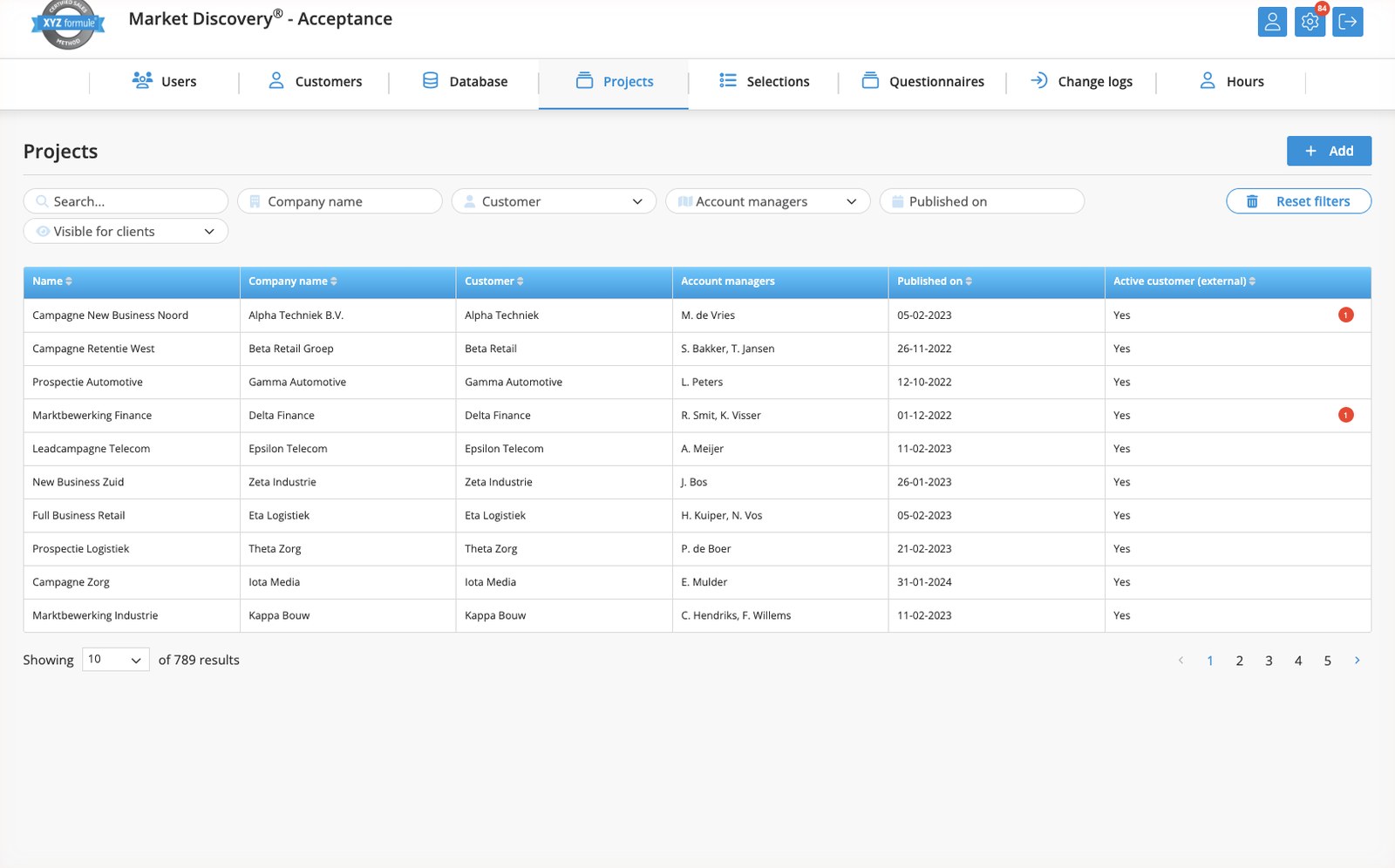
Task: Go to page 2
Action: point(1239,661)
